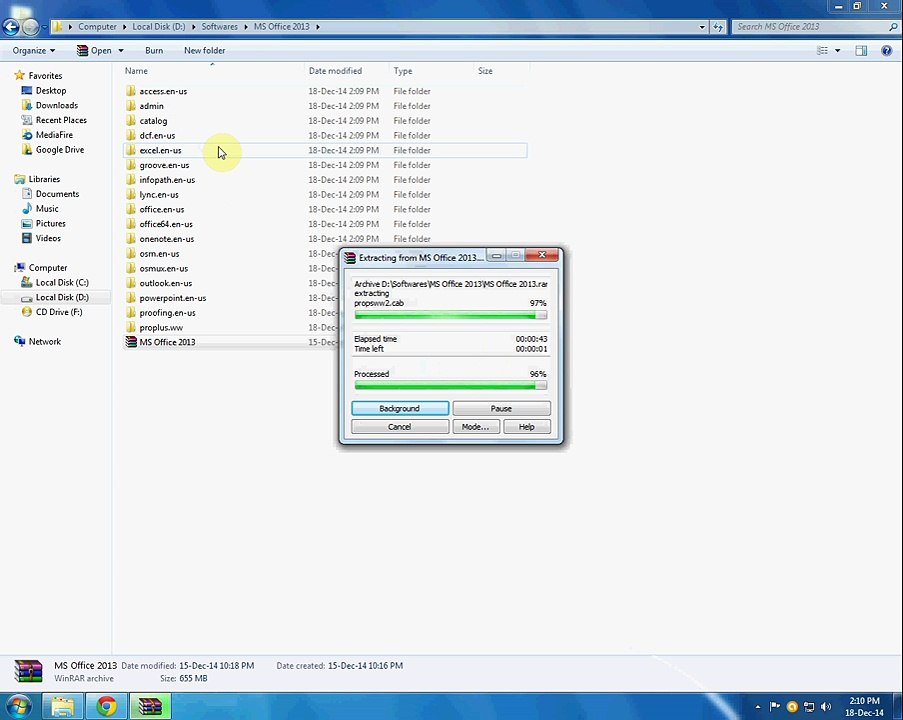The height and width of the screenshot is (720, 903).
Task: Refresh the folder view
Action: (x=718, y=26)
